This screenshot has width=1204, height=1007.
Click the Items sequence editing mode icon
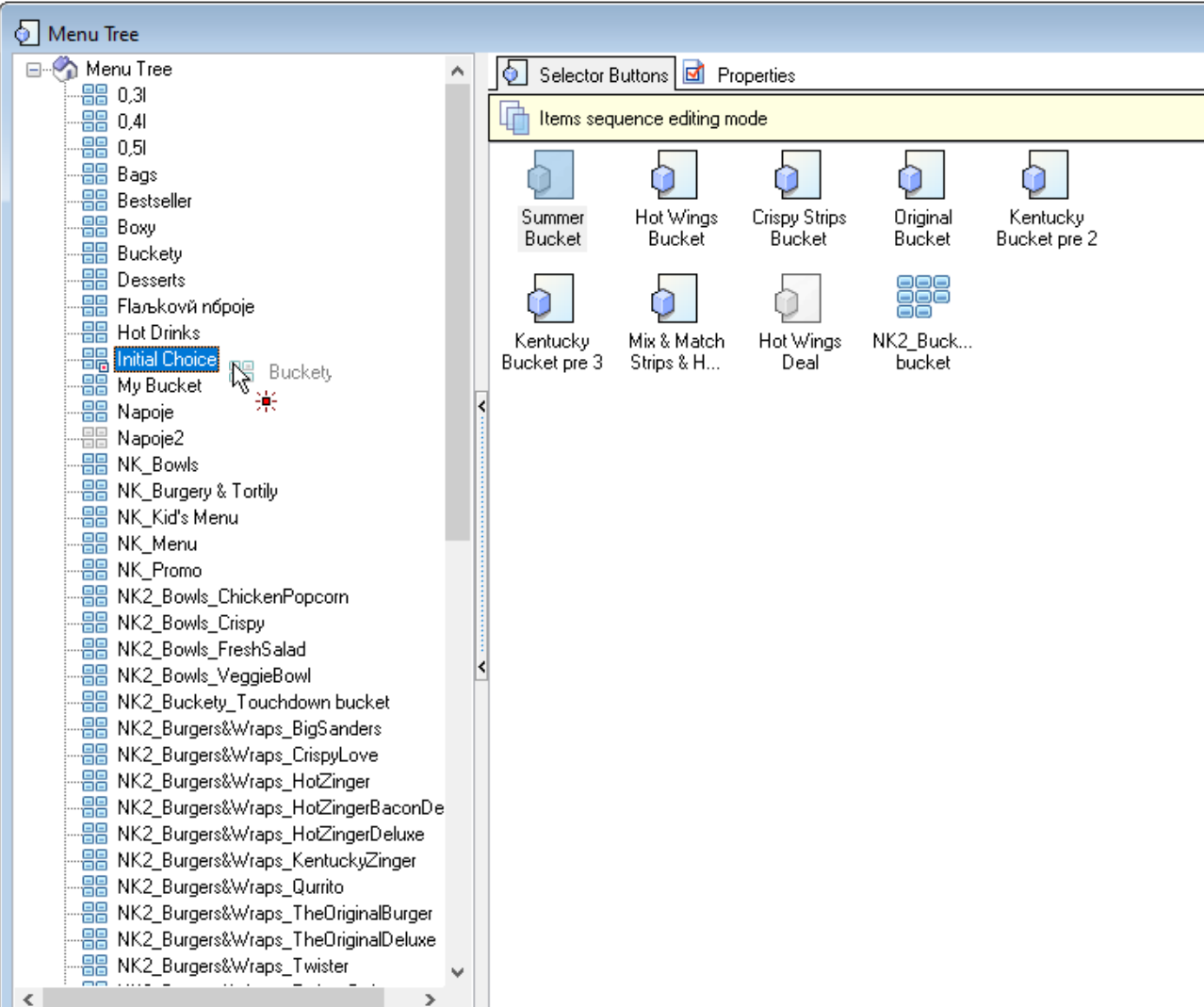pyautogui.click(x=514, y=118)
